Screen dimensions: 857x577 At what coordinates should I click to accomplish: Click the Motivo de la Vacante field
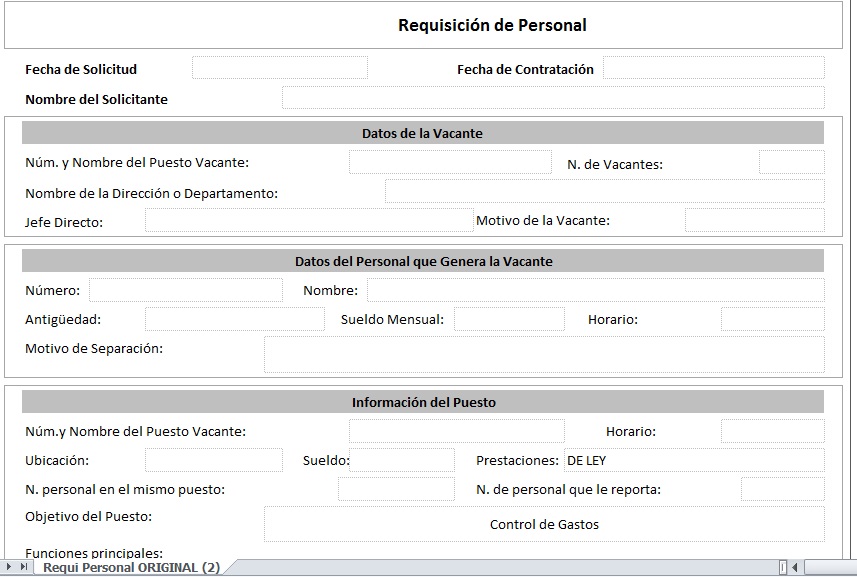pyautogui.click(x=755, y=220)
